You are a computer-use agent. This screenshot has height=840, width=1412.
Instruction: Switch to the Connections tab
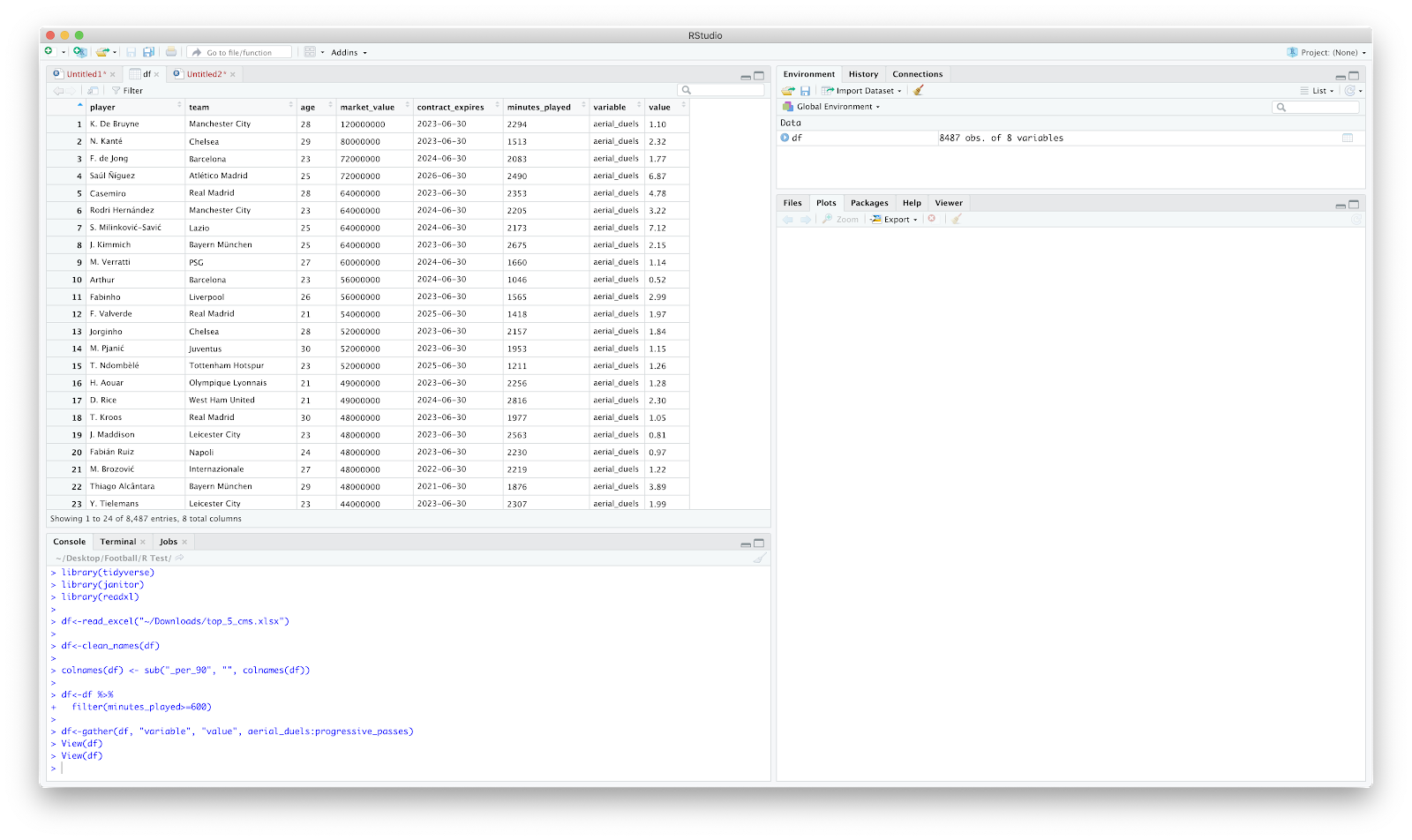point(917,74)
